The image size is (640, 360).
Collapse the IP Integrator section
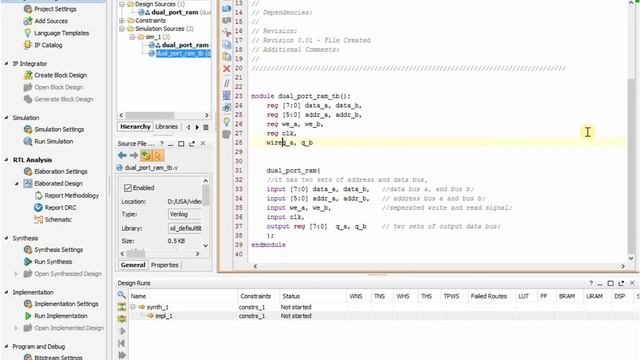click(6, 64)
